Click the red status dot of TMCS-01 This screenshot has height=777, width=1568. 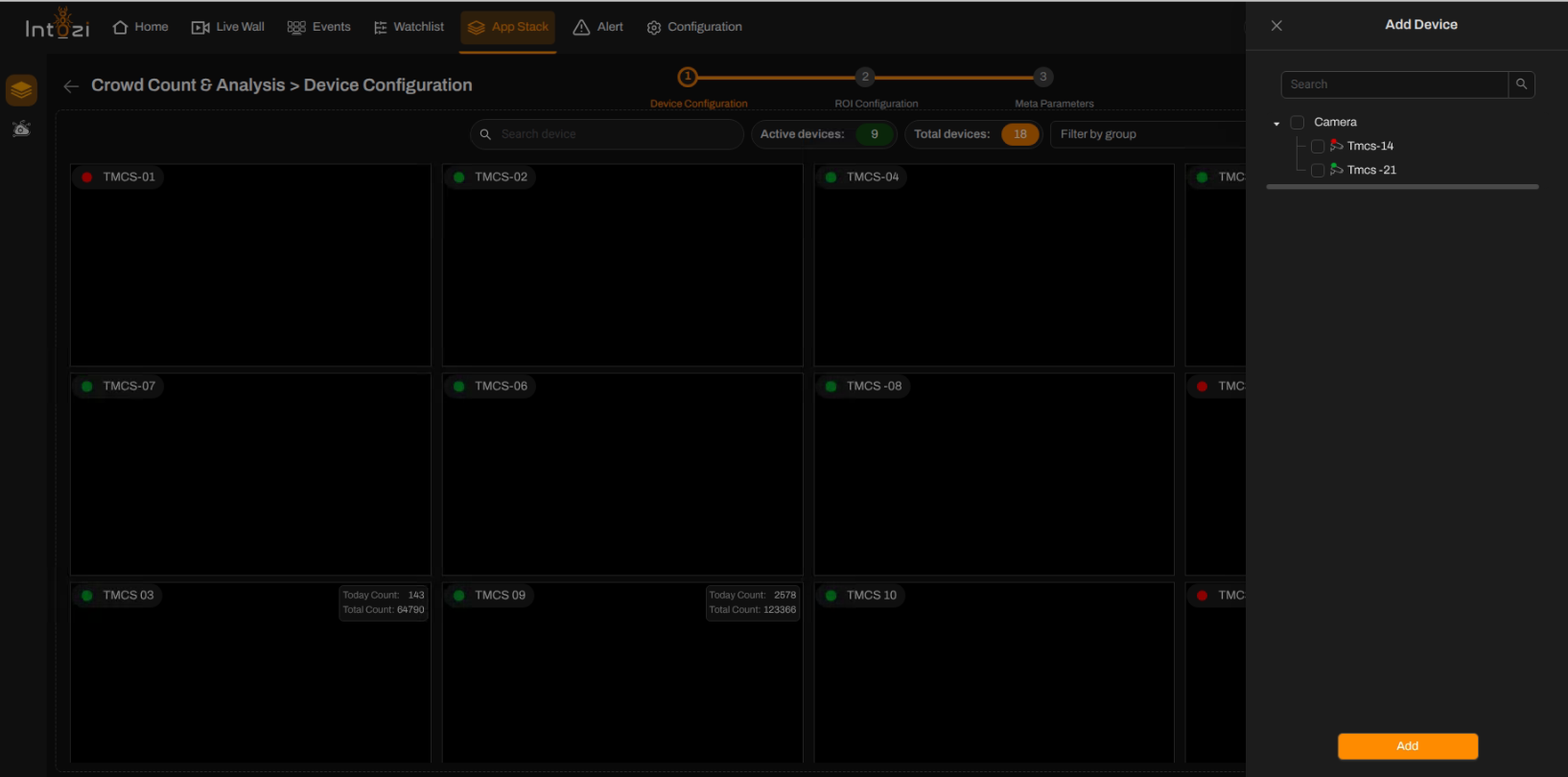(x=87, y=177)
